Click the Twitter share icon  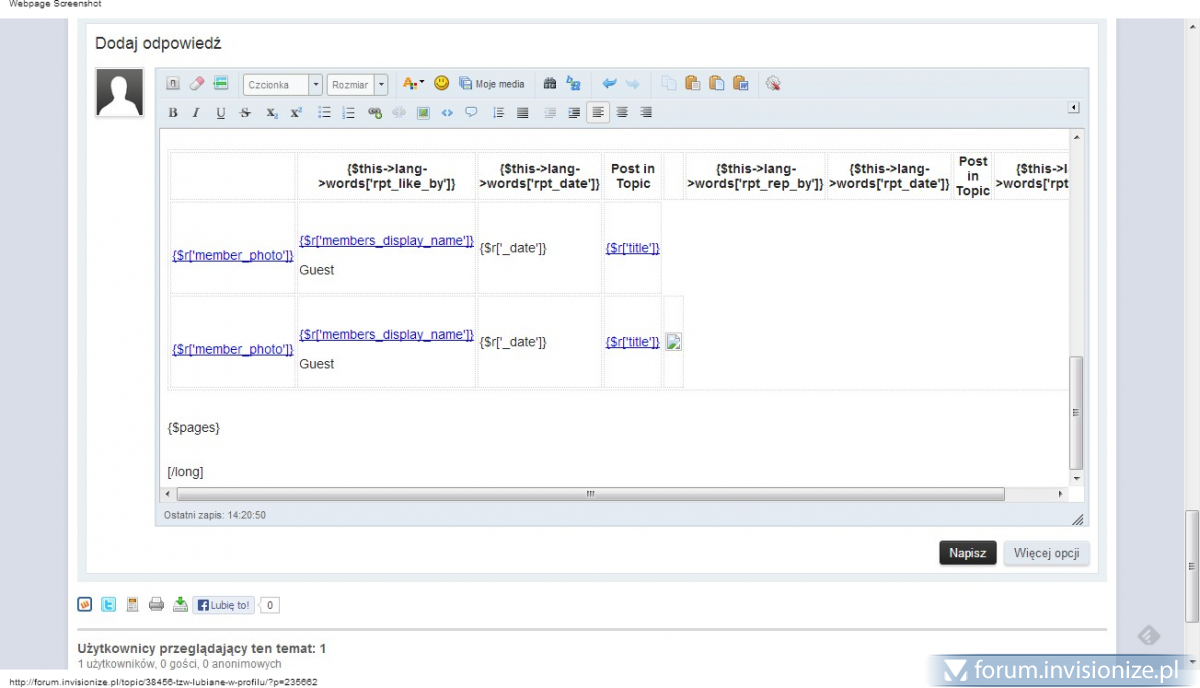(x=108, y=604)
